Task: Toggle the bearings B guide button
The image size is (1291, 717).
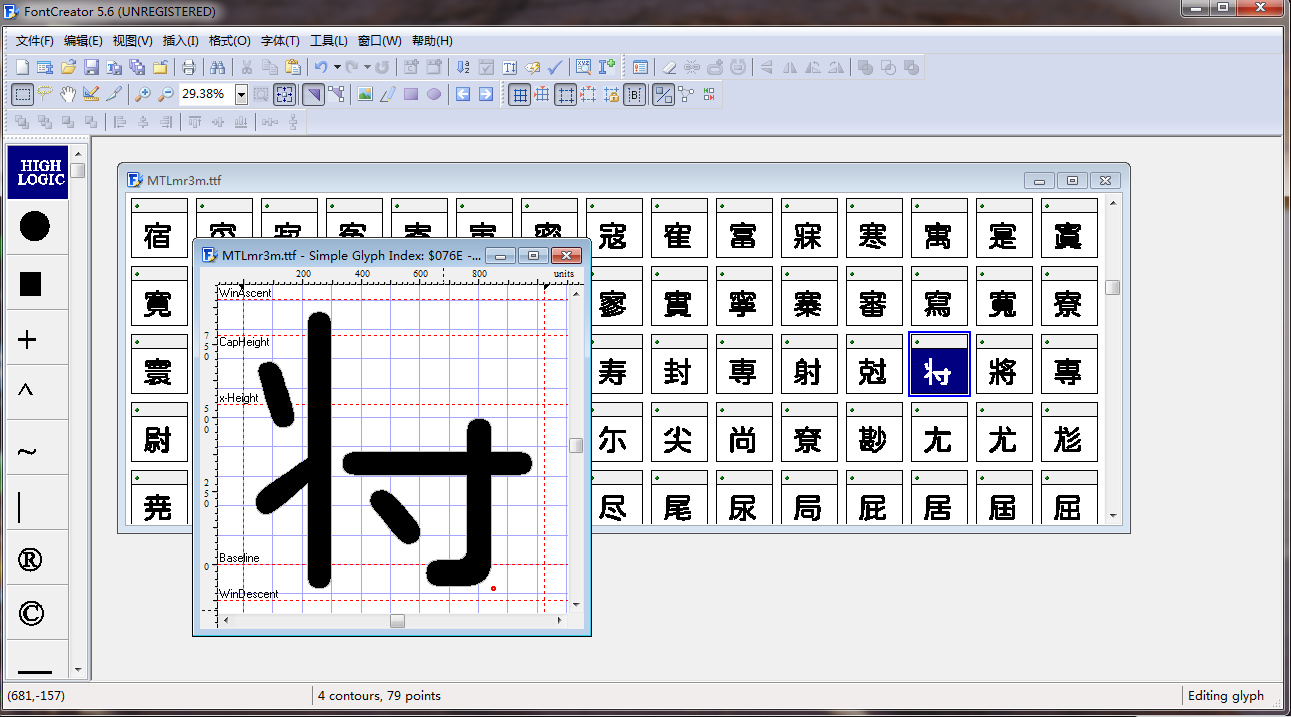Action: [635, 95]
